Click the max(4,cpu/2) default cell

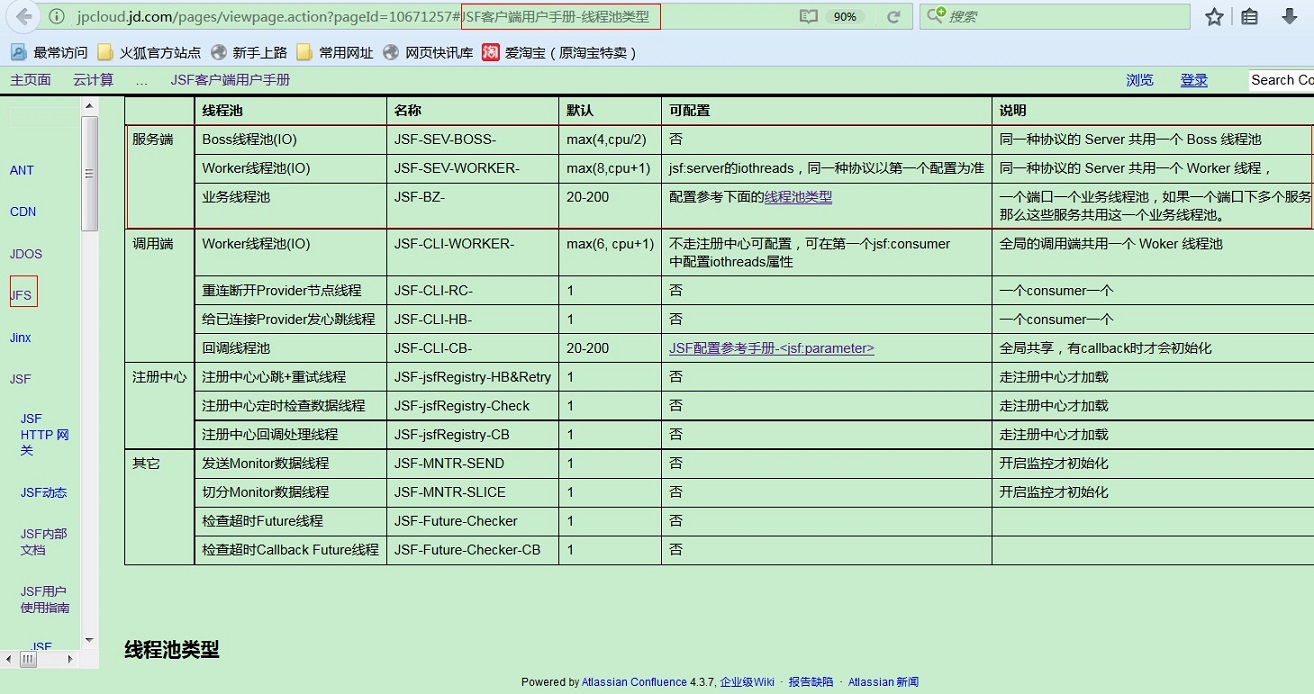click(610, 139)
